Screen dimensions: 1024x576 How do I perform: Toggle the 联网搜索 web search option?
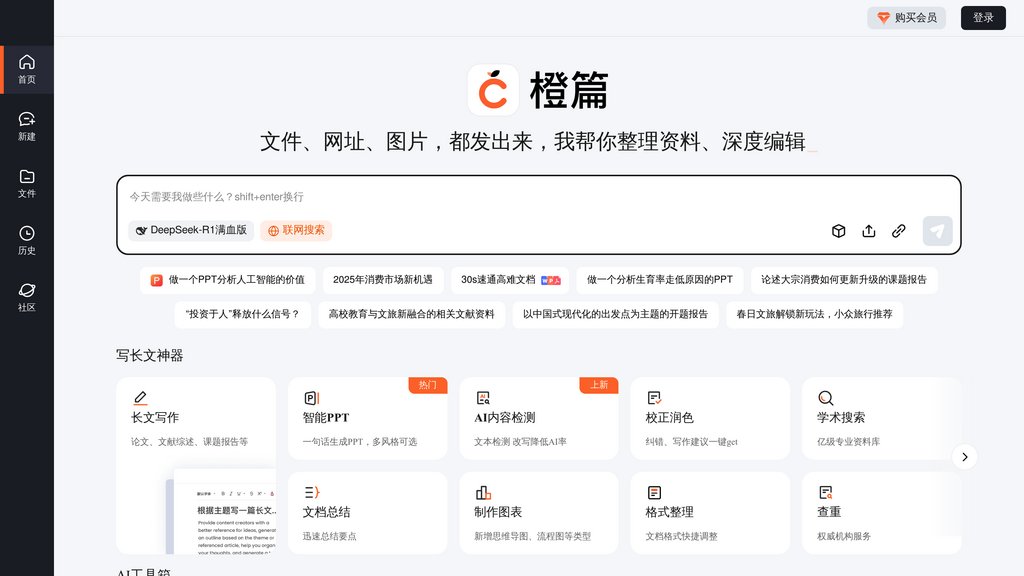coord(296,230)
